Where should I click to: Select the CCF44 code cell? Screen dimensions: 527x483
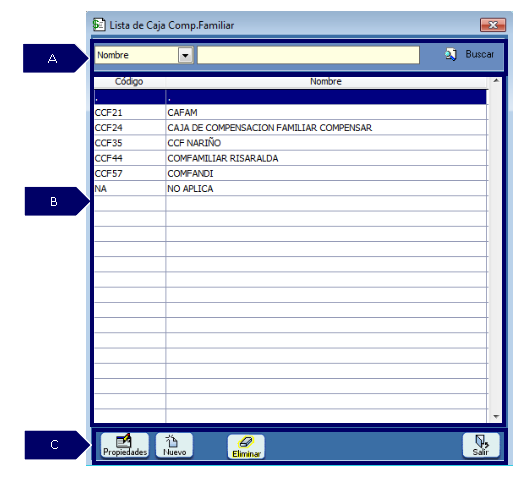[130, 158]
